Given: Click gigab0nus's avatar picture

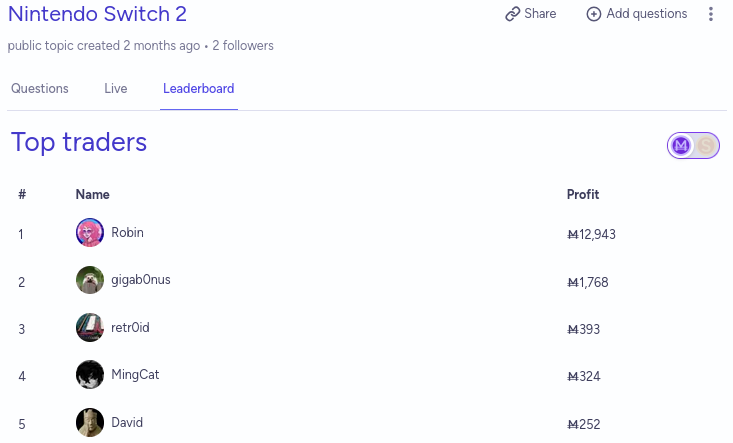Looking at the screenshot, I should click(x=90, y=280).
